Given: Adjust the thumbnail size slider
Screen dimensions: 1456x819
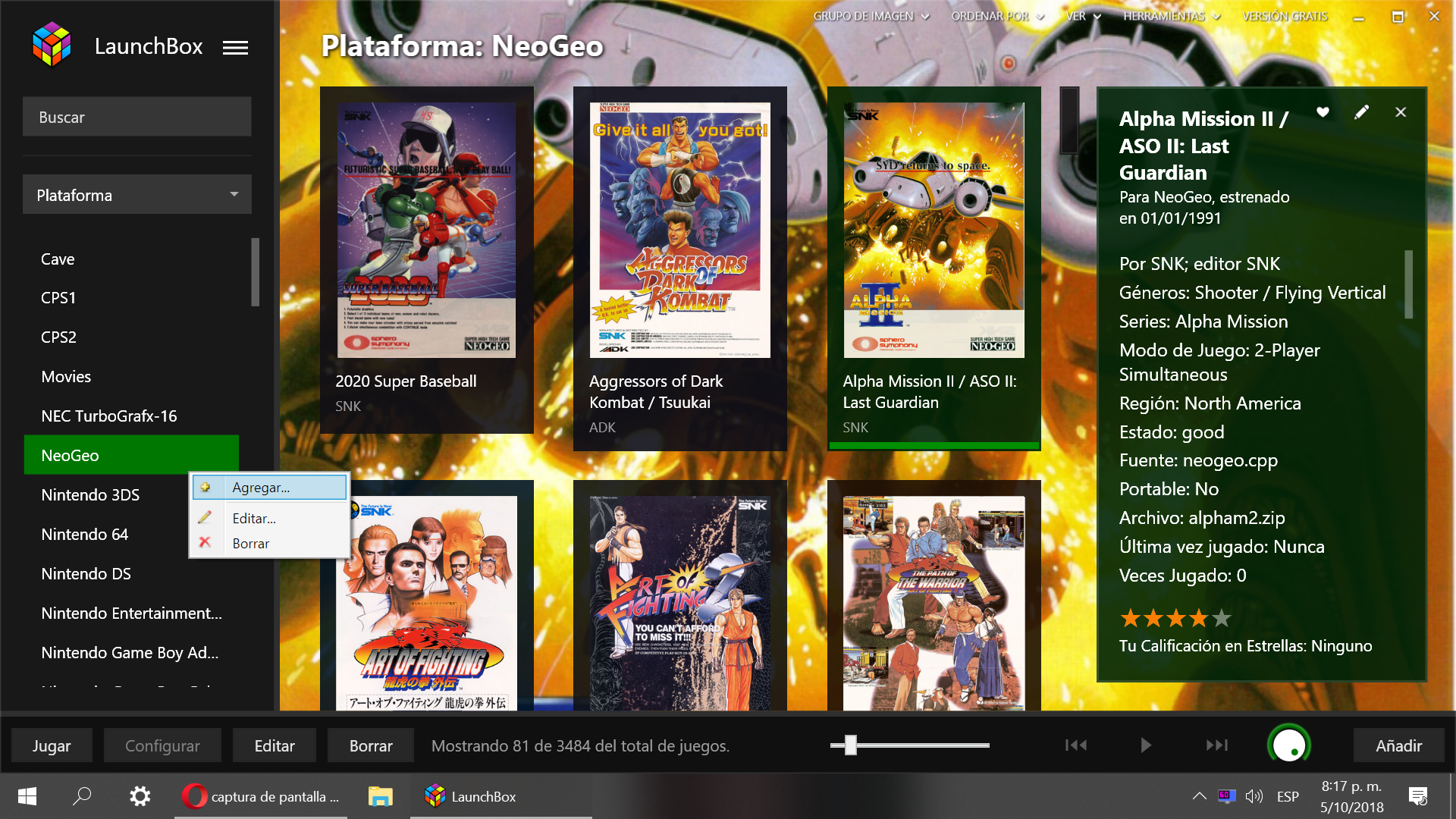Looking at the screenshot, I should (851, 745).
